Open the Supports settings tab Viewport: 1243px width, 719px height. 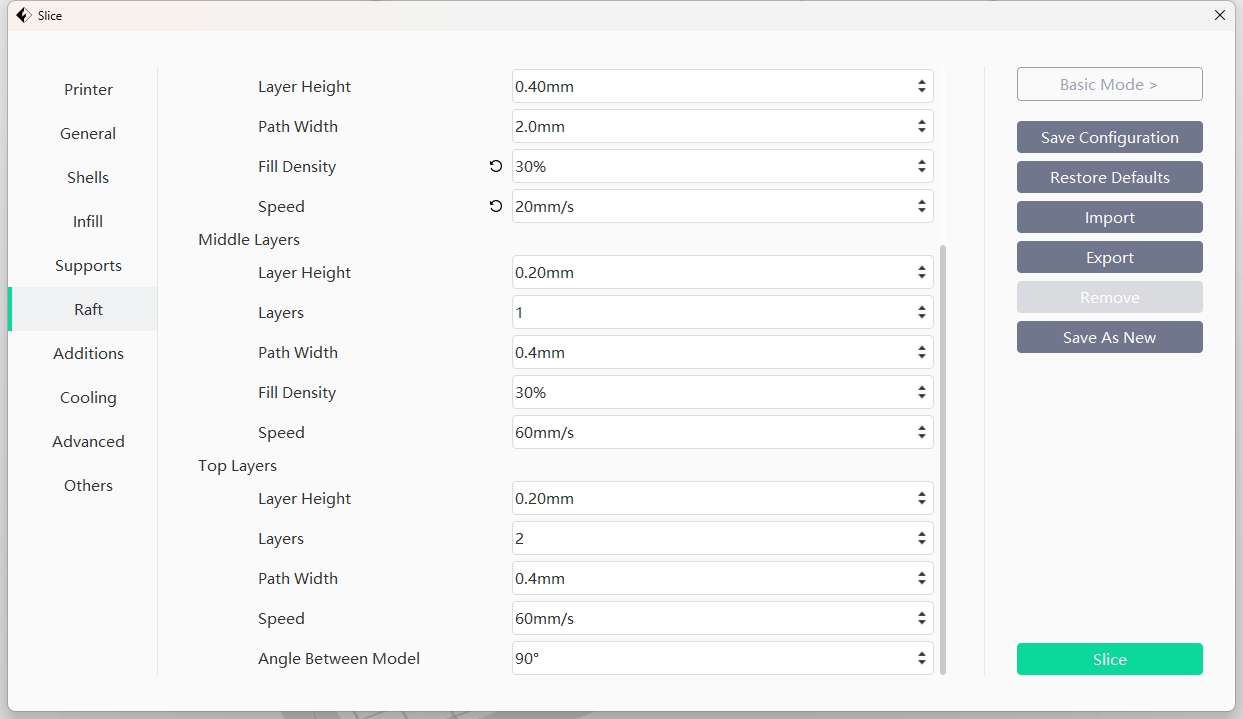[x=88, y=266]
